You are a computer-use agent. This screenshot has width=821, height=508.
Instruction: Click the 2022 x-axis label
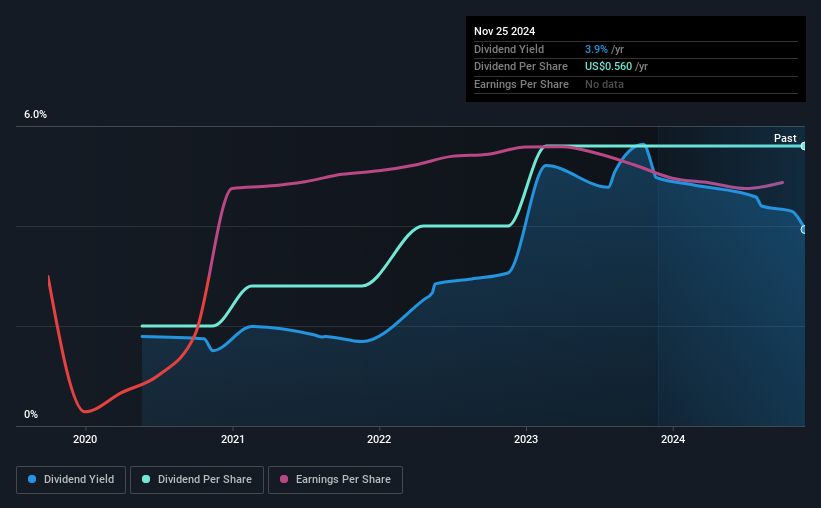(x=379, y=439)
